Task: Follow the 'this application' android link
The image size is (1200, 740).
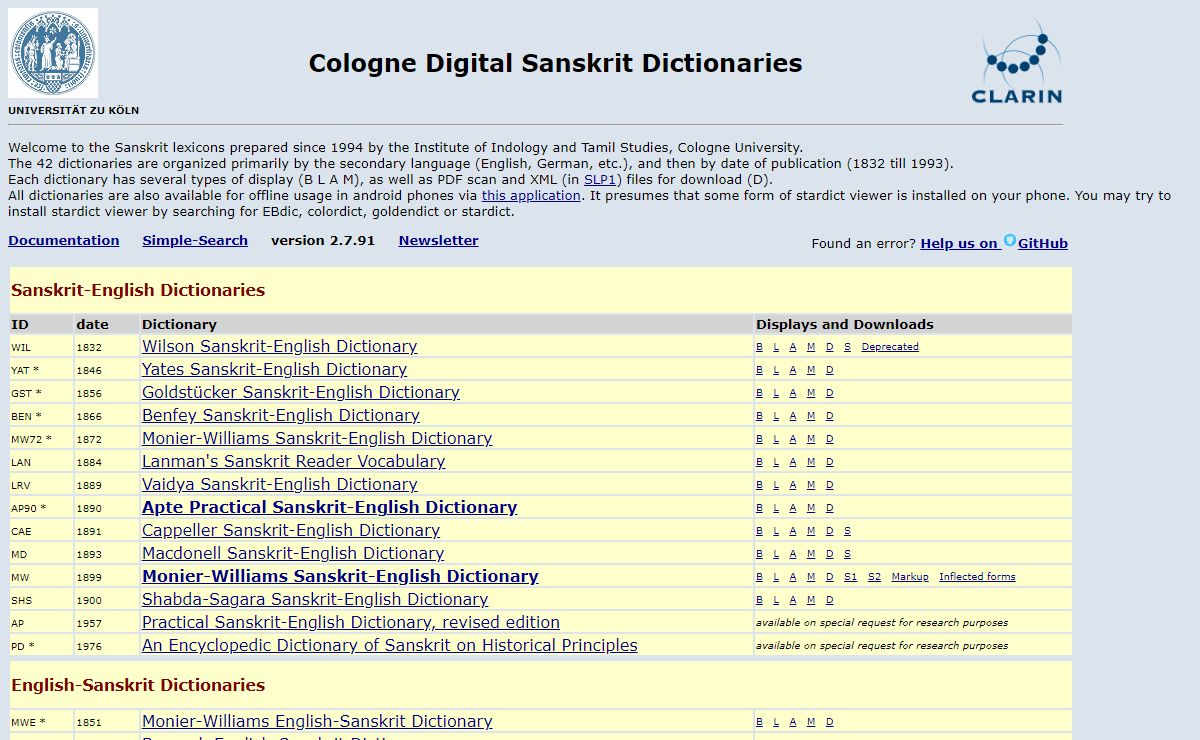Action: [x=531, y=196]
